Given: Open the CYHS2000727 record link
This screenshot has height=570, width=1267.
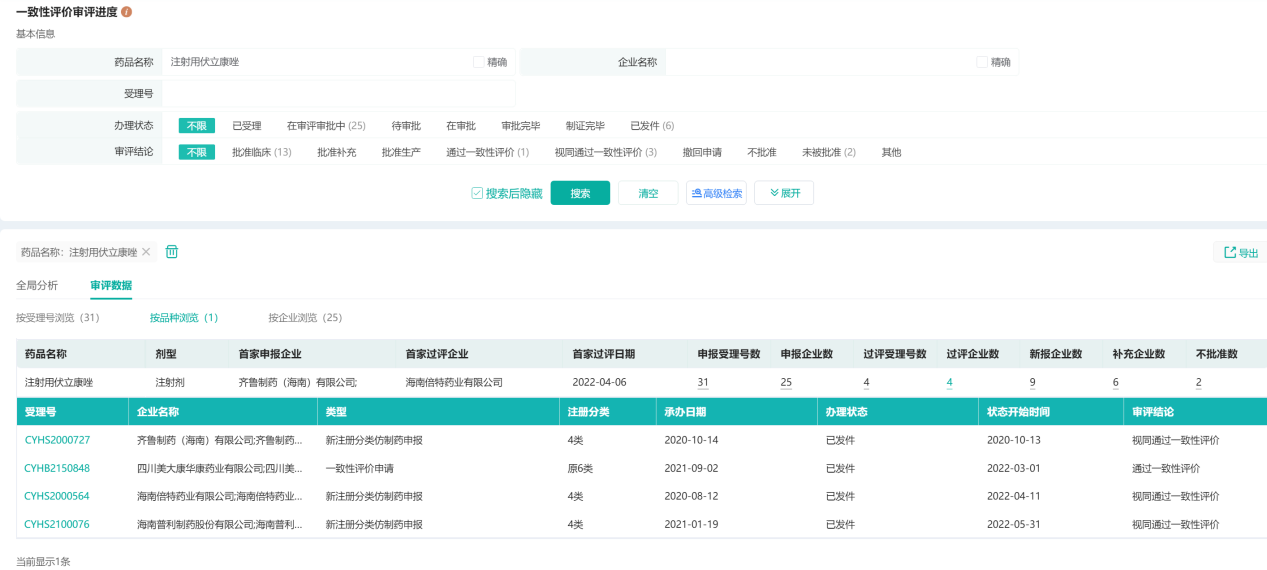Looking at the screenshot, I should tap(57, 440).
